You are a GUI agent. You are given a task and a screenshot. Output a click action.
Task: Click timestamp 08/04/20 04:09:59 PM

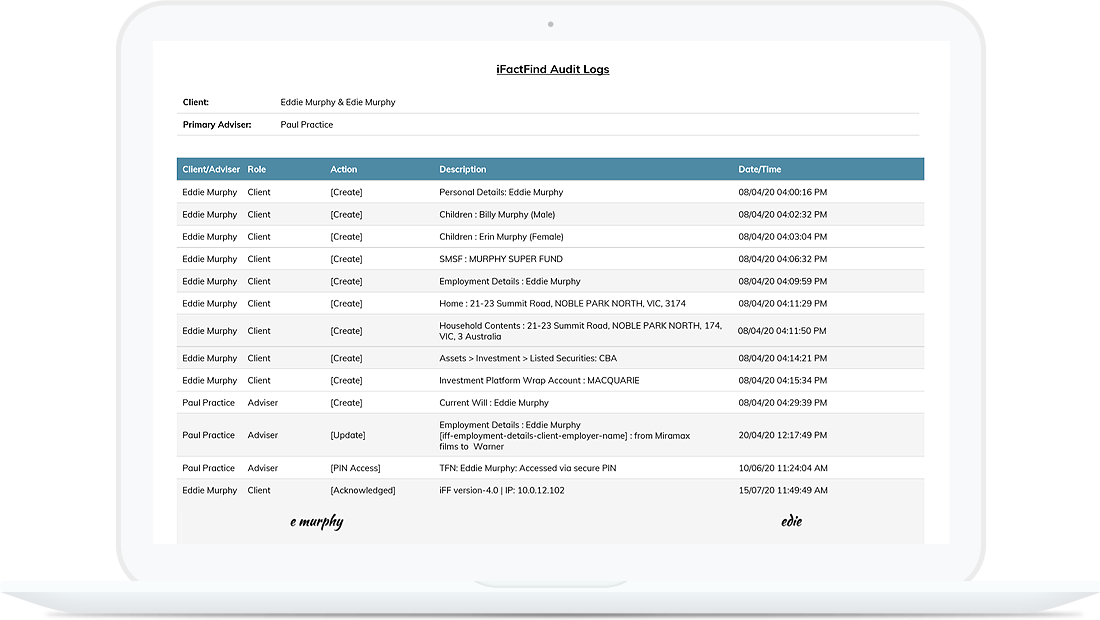click(x=782, y=281)
